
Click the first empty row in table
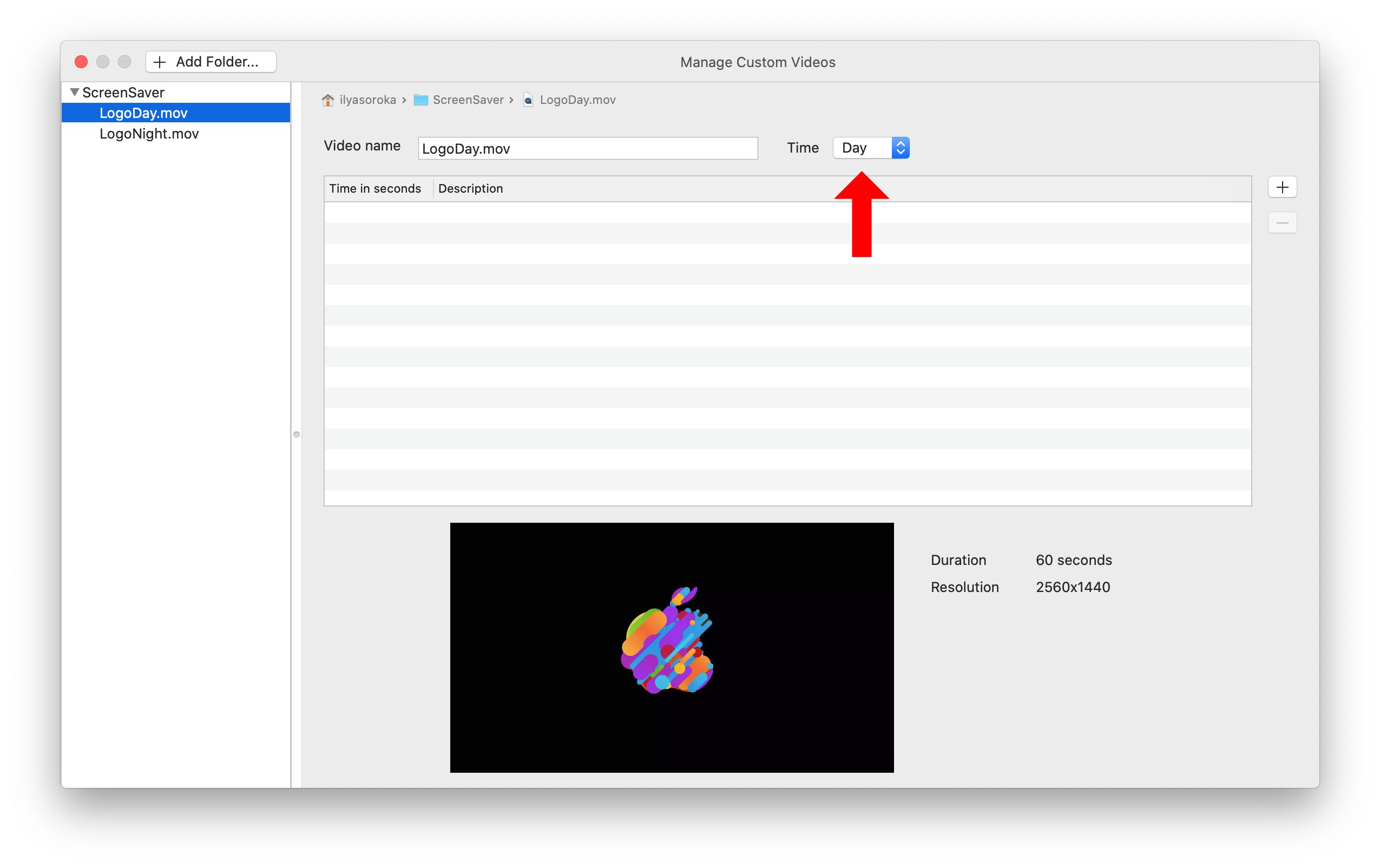point(787,213)
